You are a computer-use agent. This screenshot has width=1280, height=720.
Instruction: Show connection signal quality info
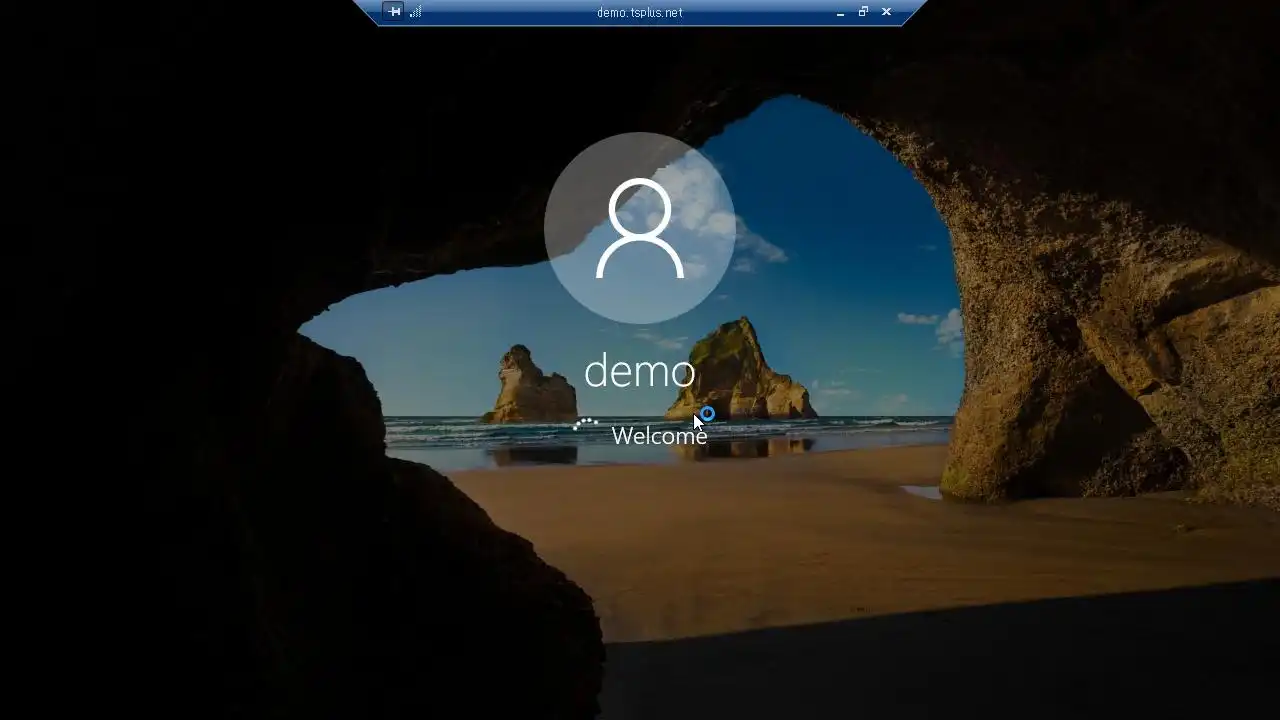pos(415,12)
